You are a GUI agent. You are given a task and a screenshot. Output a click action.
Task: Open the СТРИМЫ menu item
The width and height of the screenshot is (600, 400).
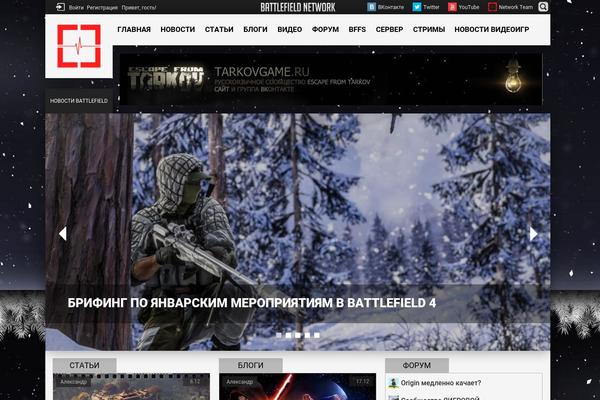point(429,29)
